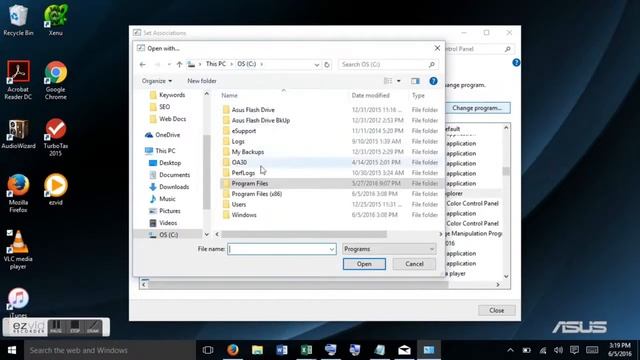Open Task View on the taskbar

click(208, 350)
